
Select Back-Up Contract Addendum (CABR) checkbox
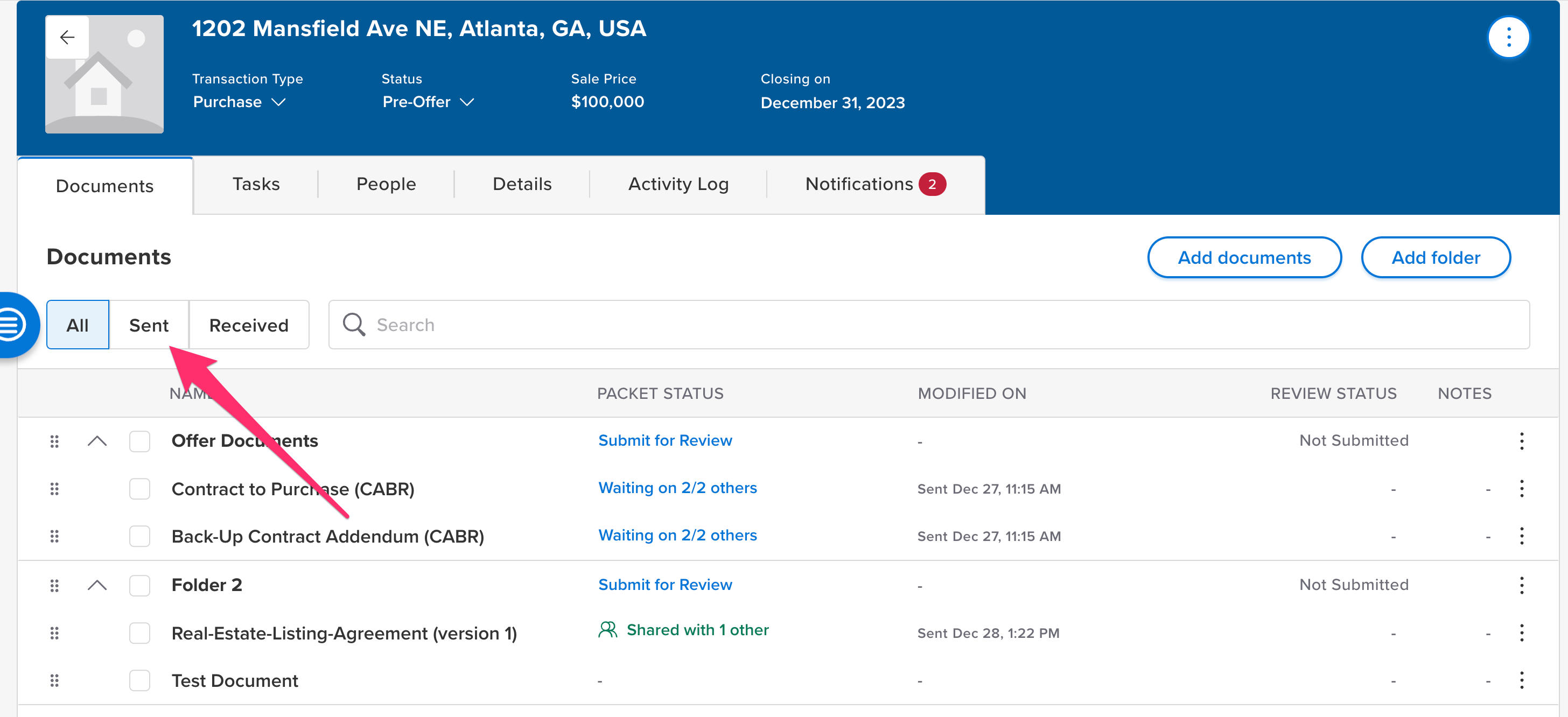click(139, 536)
